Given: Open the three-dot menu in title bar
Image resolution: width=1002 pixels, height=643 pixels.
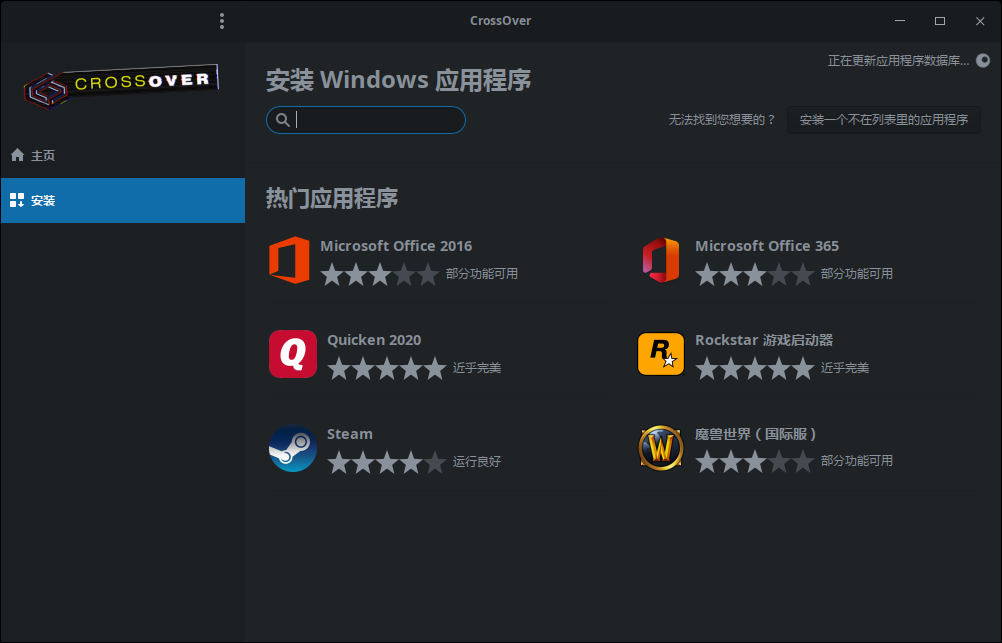Looking at the screenshot, I should click(x=222, y=21).
